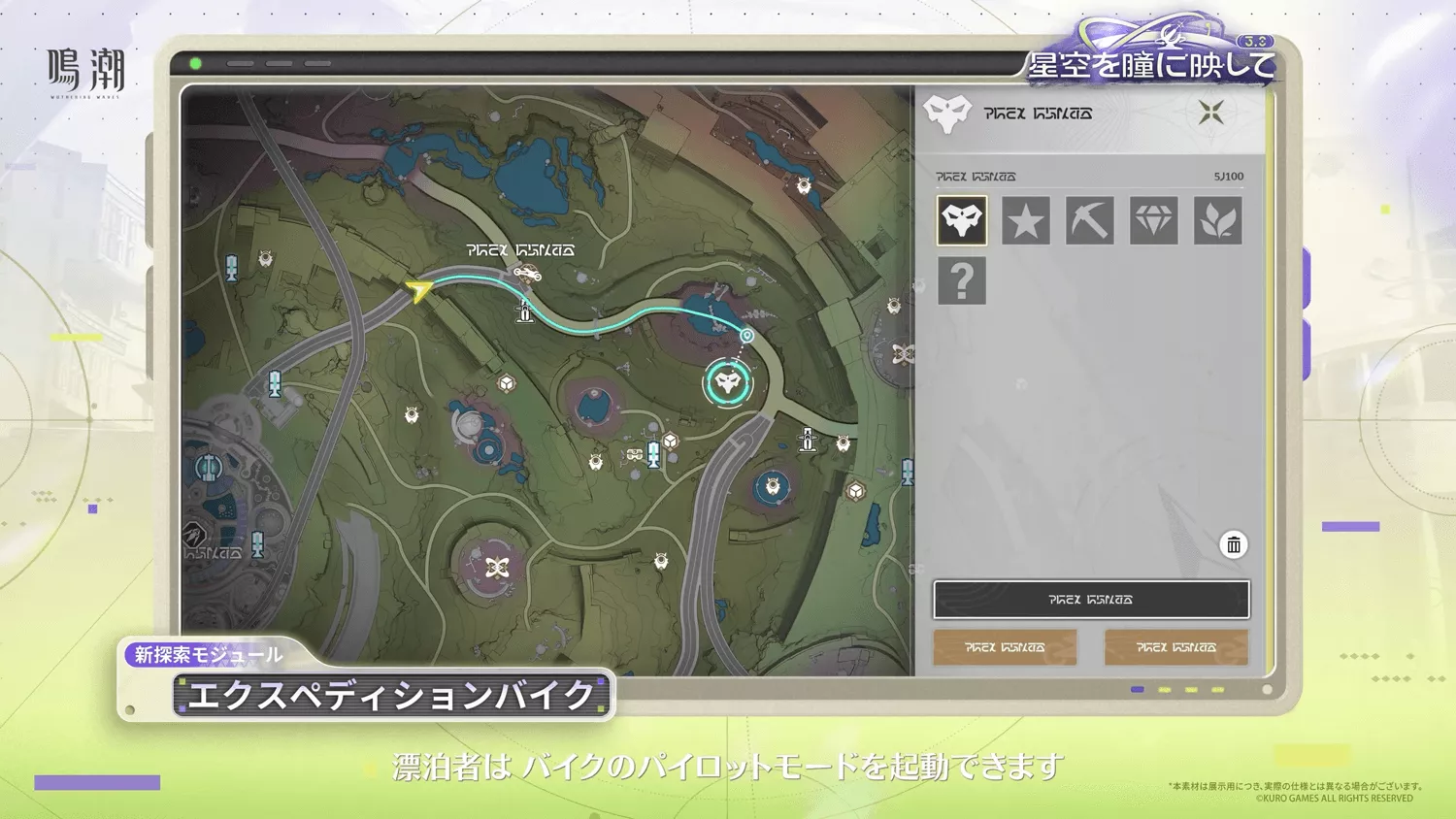The width and height of the screenshot is (1456, 819).
Task: Click the yellow player arrow marker on the map
Action: [417, 287]
